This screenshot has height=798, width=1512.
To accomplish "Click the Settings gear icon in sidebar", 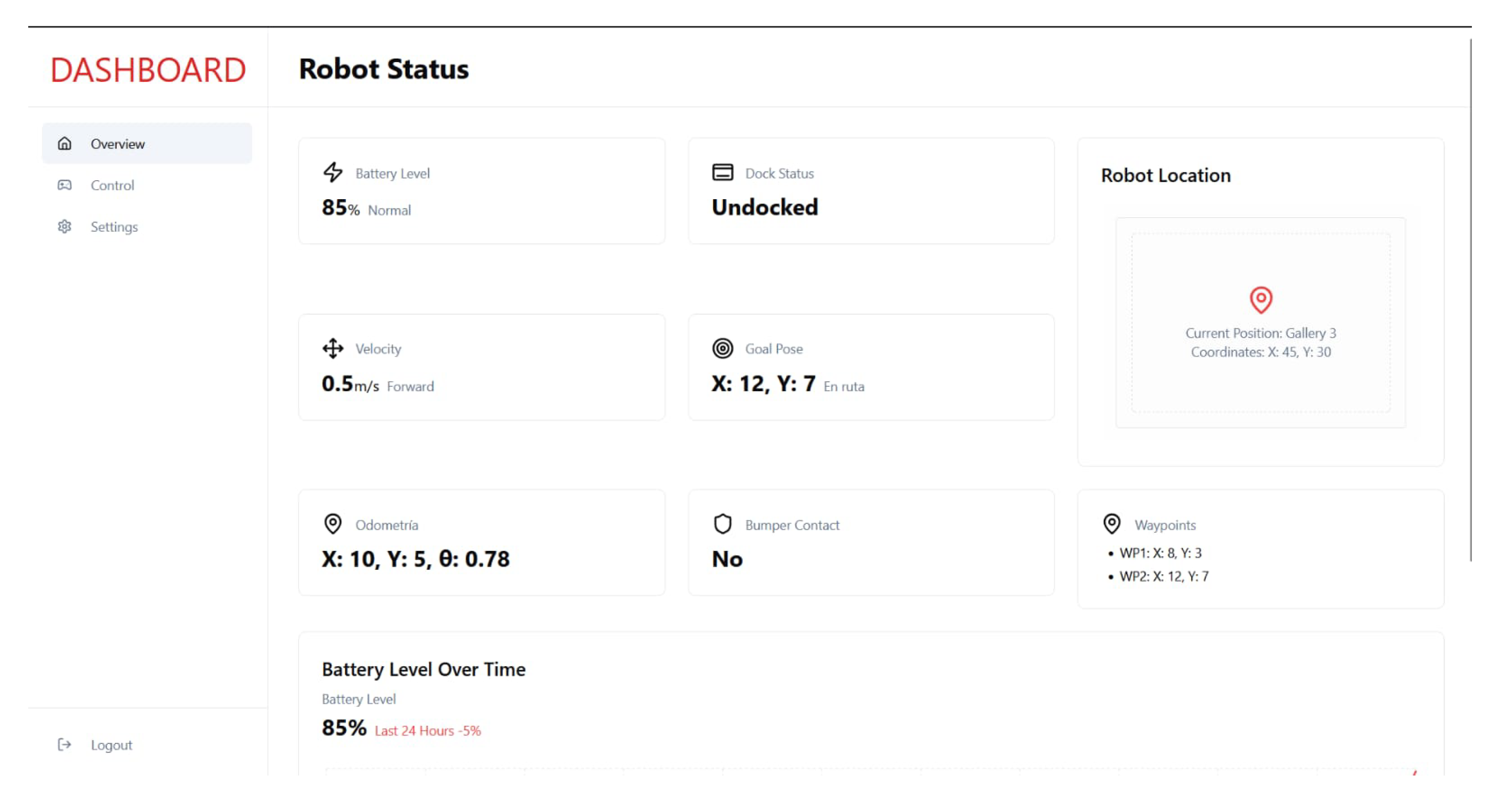I will pyautogui.click(x=64, y=226).
